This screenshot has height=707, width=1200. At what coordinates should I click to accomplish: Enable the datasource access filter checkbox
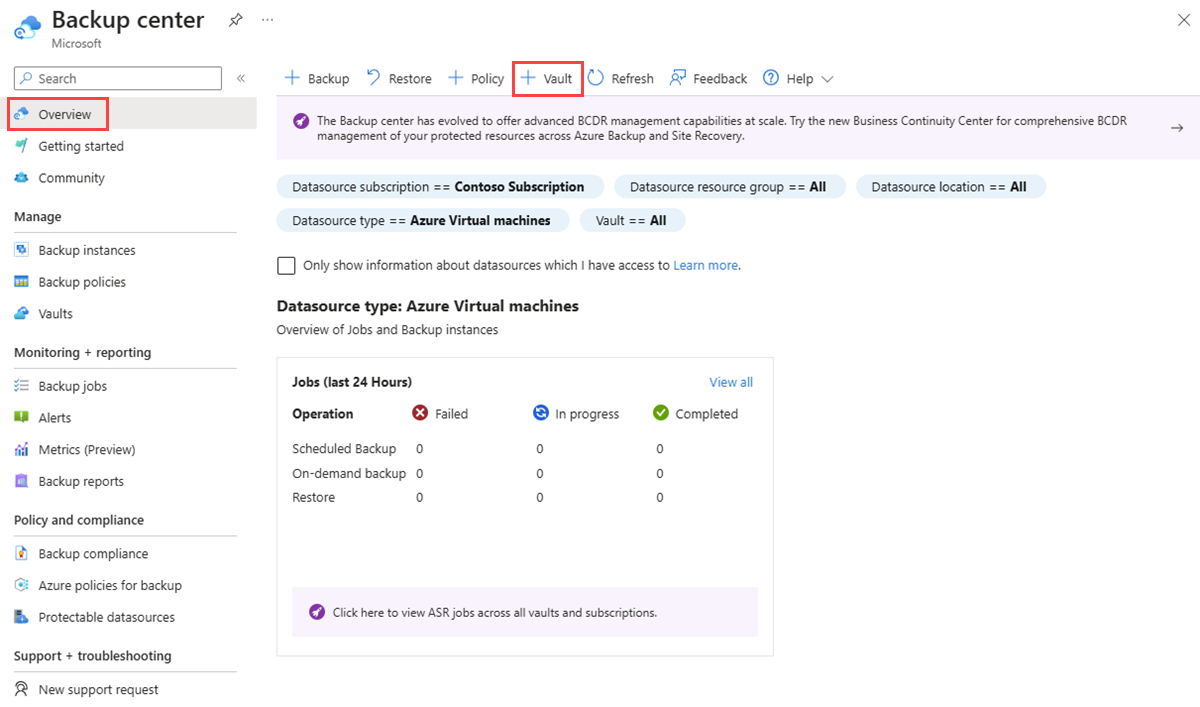tap(286, 265)
